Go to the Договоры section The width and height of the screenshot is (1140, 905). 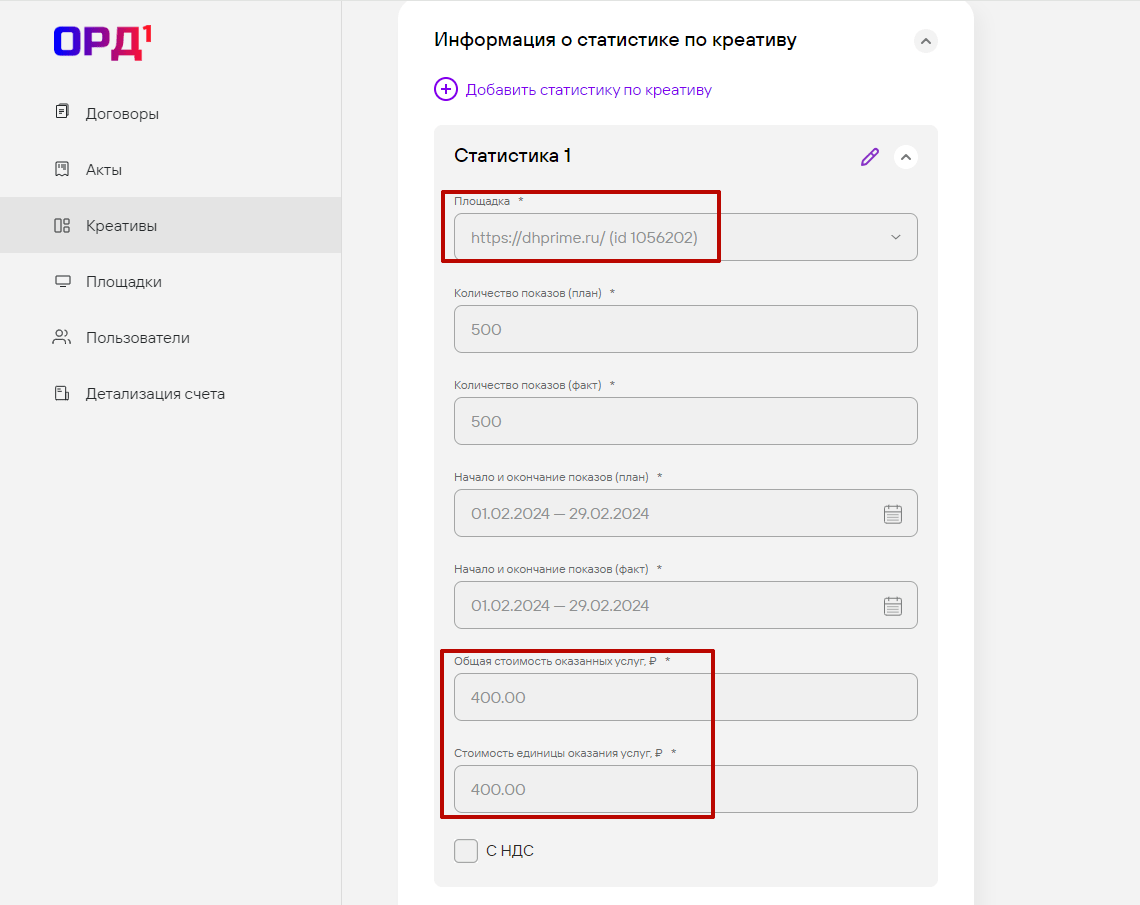point(122,113)
